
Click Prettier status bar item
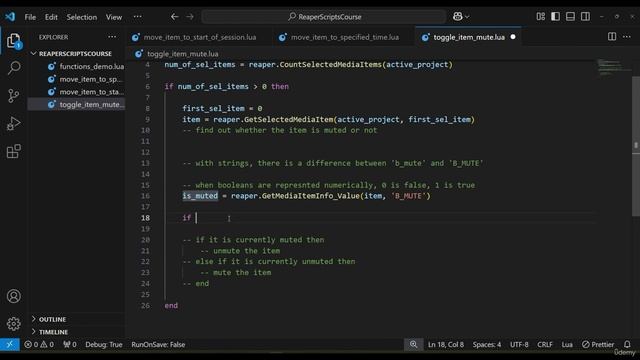[x=598, y=344]
